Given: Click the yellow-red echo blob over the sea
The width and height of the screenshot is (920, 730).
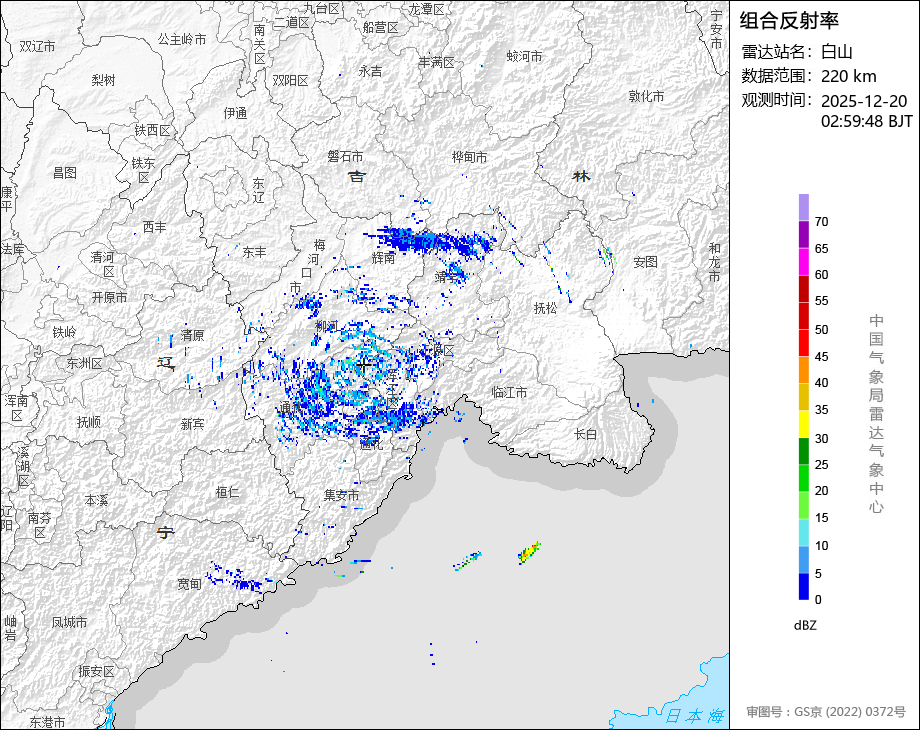Looking at the screenshot, I should pos(529,552).
